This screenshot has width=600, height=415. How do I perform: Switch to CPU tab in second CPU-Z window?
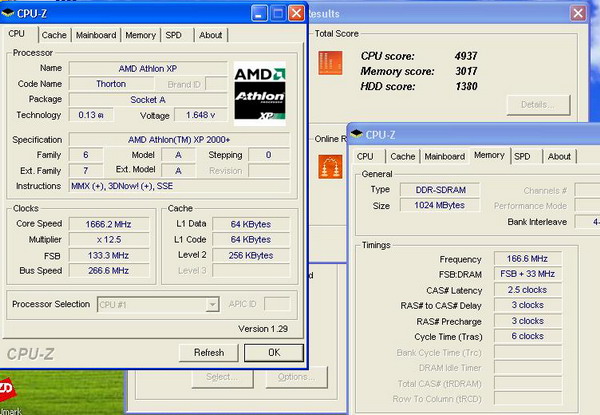point(365,156)
